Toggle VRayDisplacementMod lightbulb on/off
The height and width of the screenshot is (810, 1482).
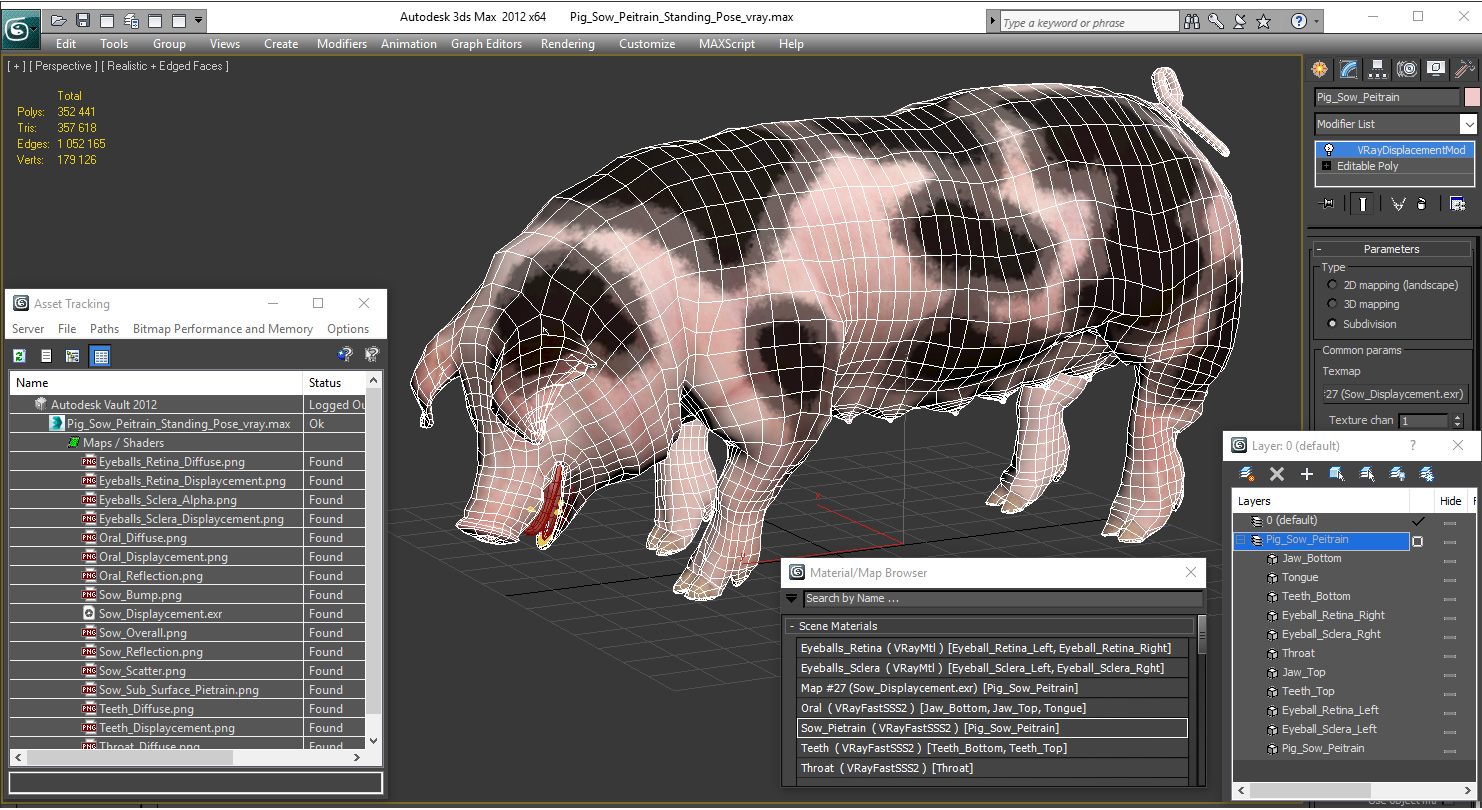[x=1329, y=150]
